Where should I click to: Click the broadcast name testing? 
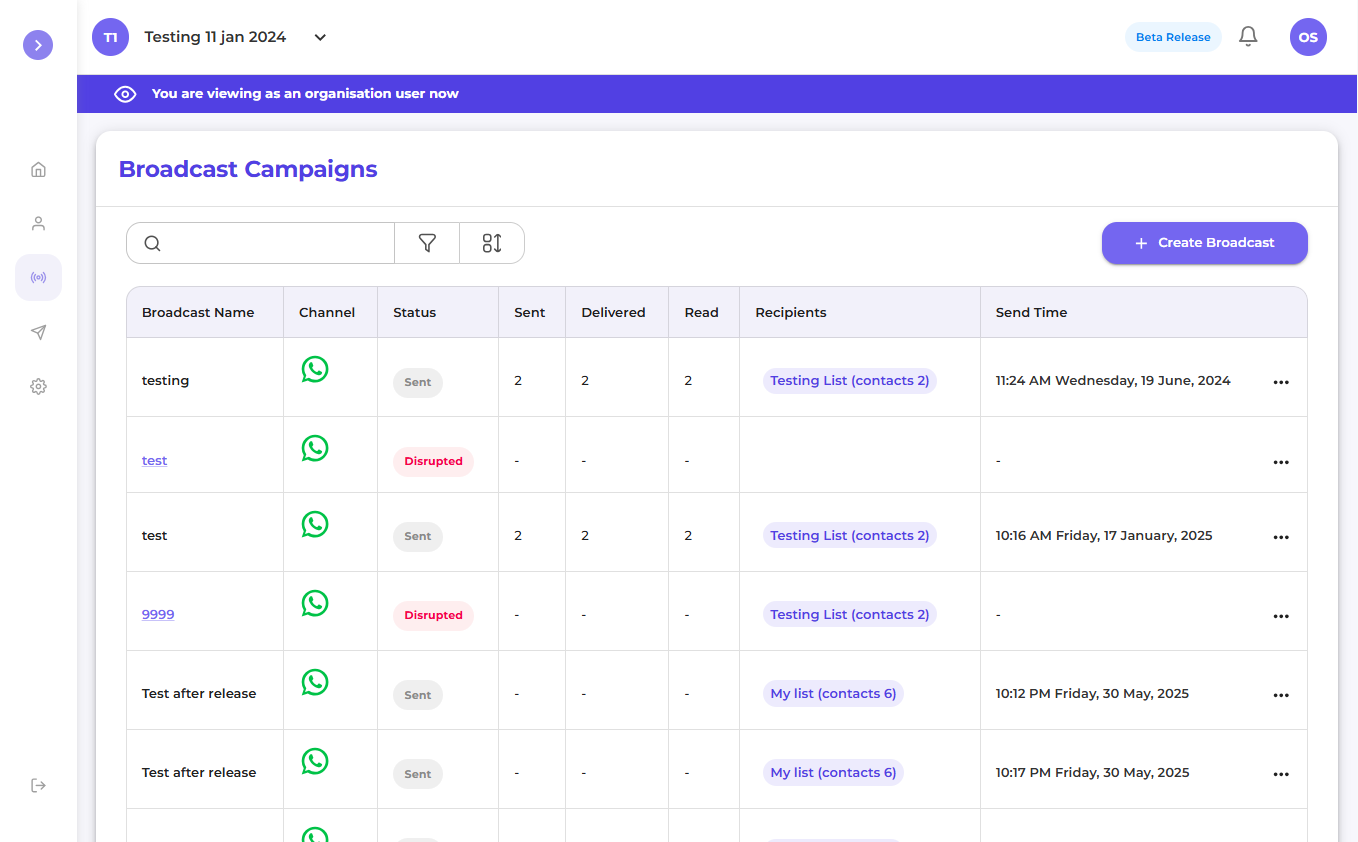coord(165,380)
